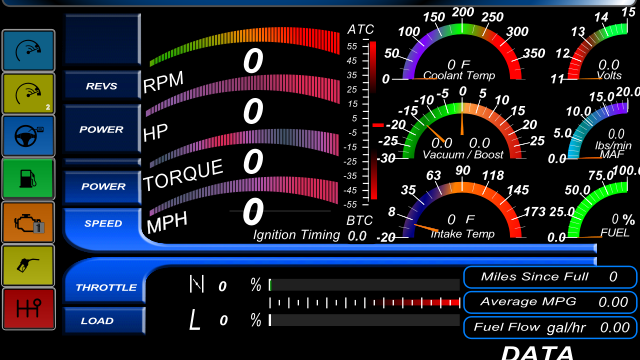Click the load percentage bar
Screen dimensions: 640x360
tap(364, 320)
